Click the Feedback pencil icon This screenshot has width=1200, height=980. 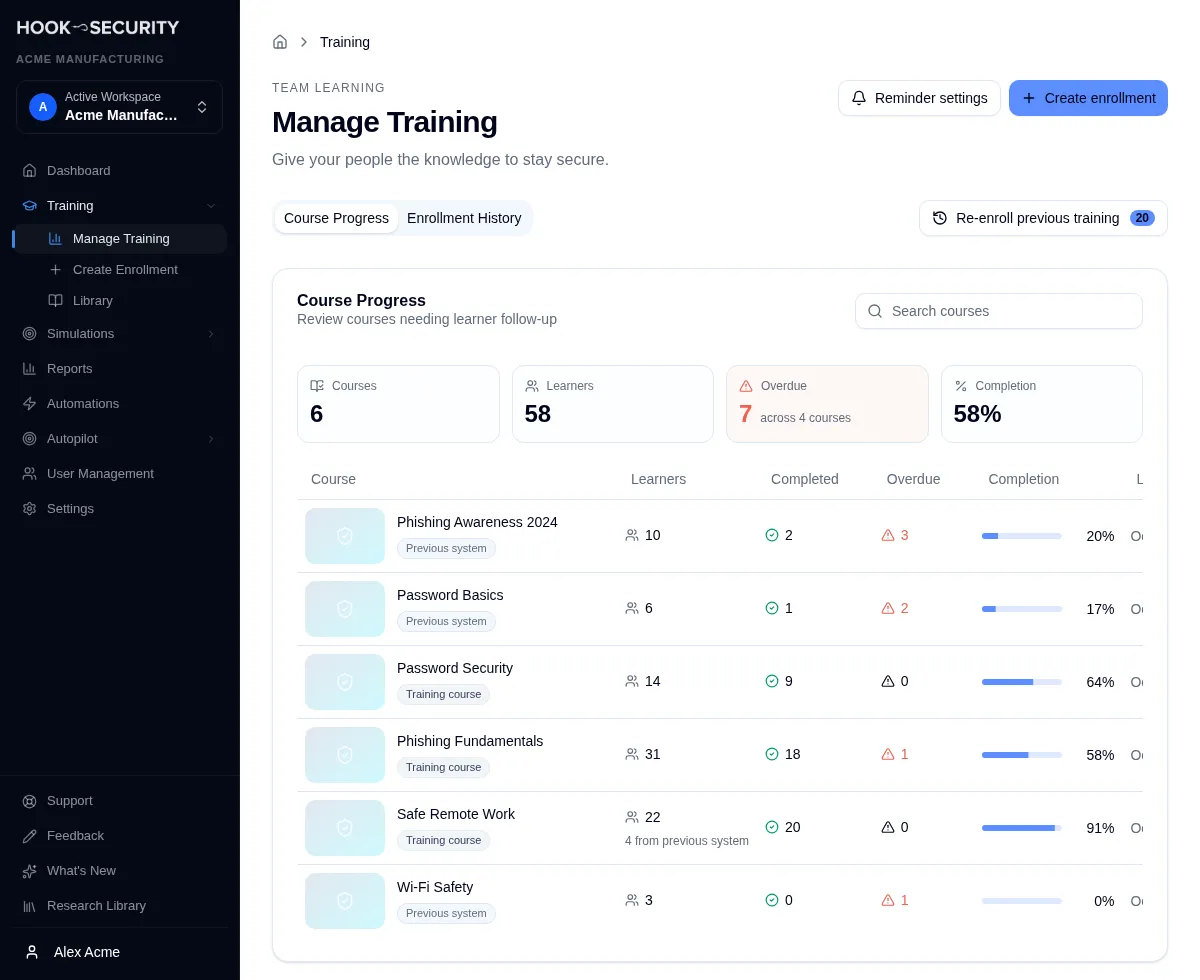coord(30,836)
